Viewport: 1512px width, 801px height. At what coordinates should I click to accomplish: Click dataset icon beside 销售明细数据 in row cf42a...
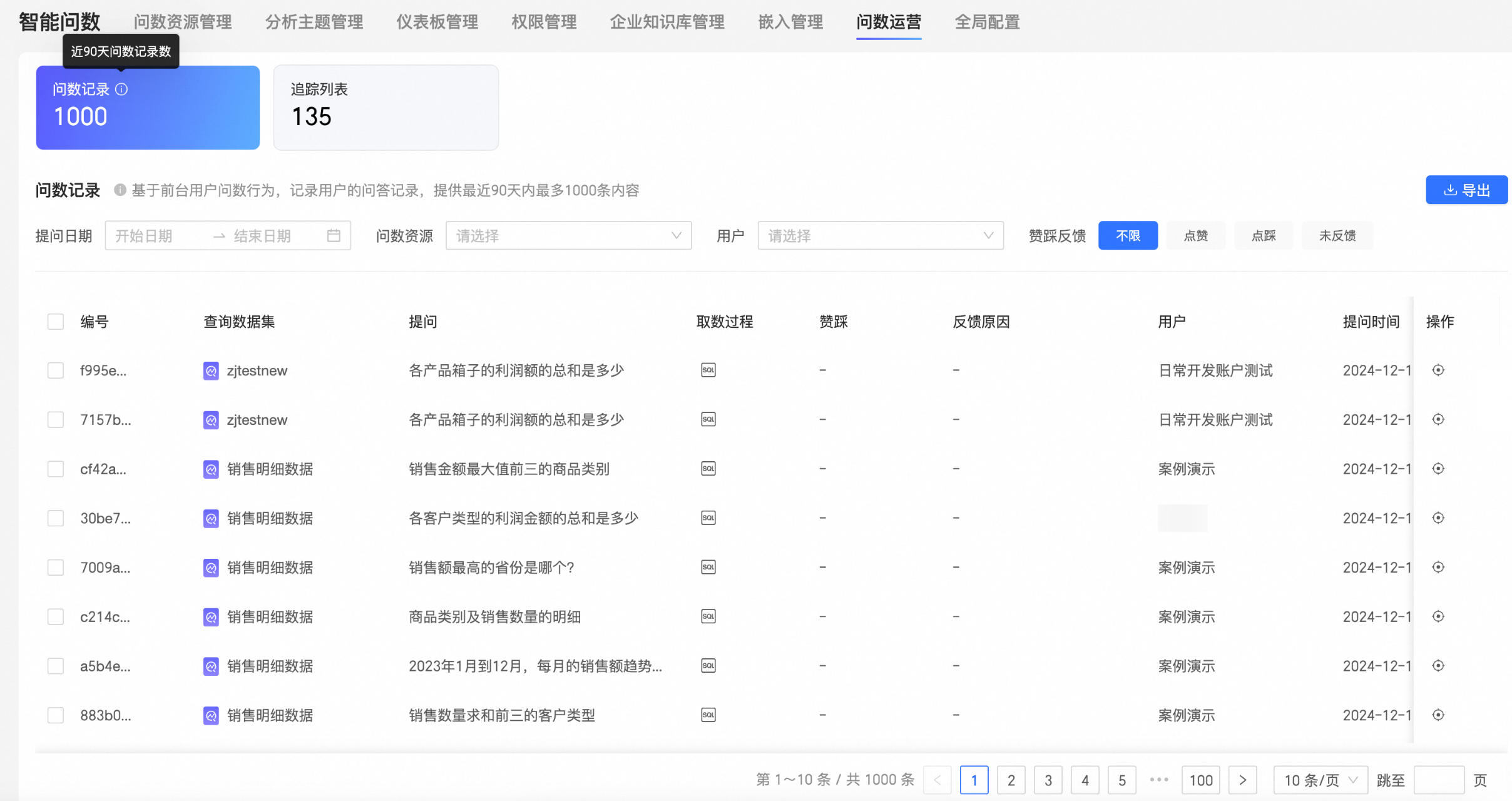(211, 469)
